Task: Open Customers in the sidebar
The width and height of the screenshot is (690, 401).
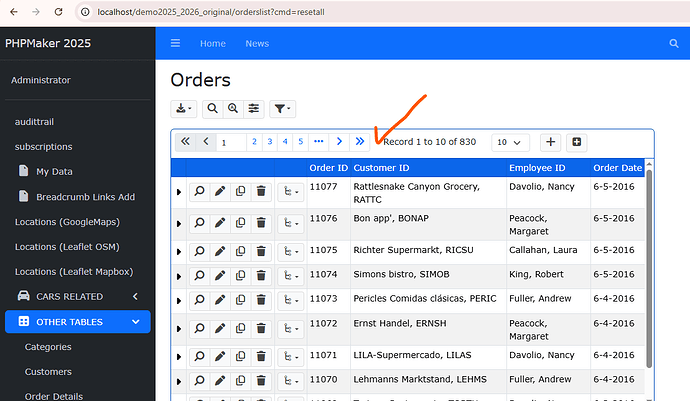Action: point(49,372)
